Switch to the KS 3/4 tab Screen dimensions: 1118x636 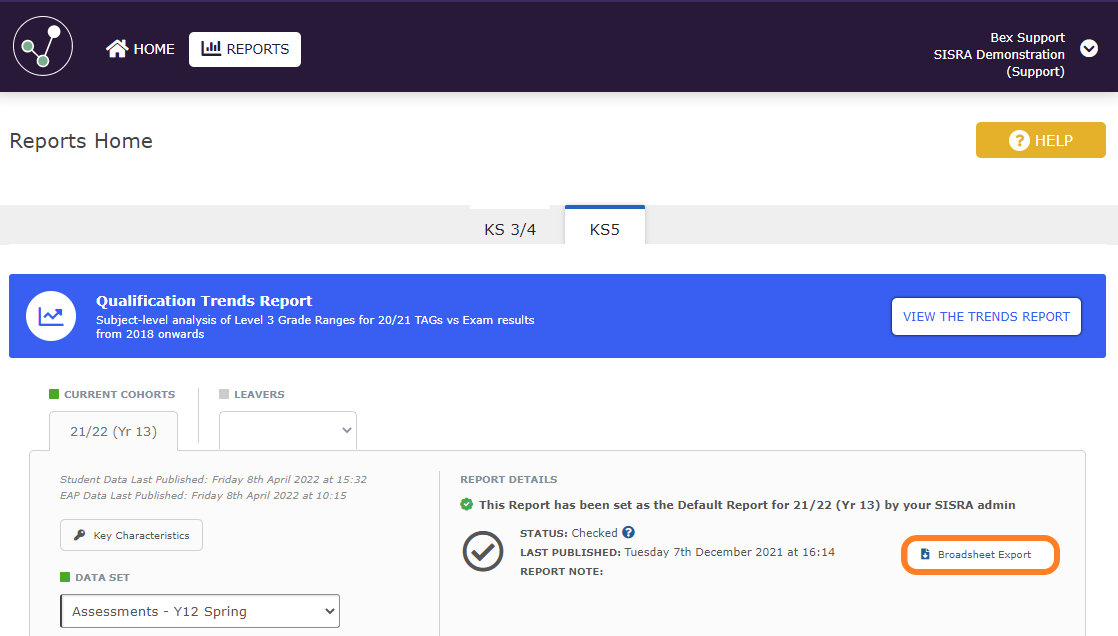[x=510, y=229]
